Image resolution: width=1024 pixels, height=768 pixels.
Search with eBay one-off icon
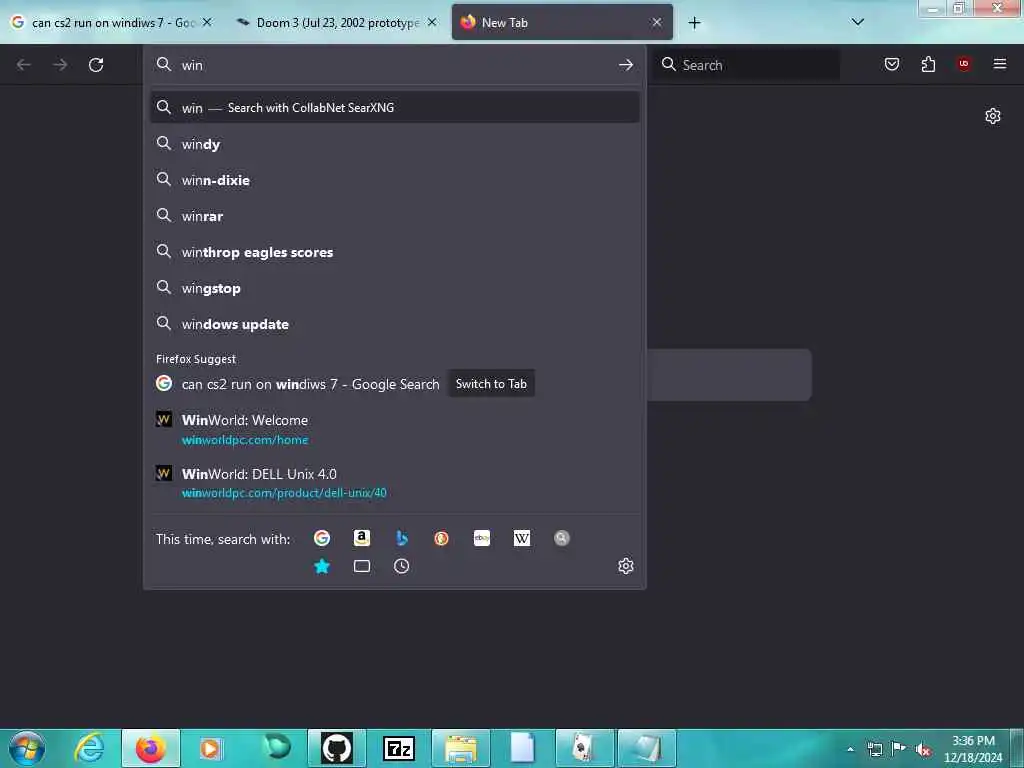(482, 538)
